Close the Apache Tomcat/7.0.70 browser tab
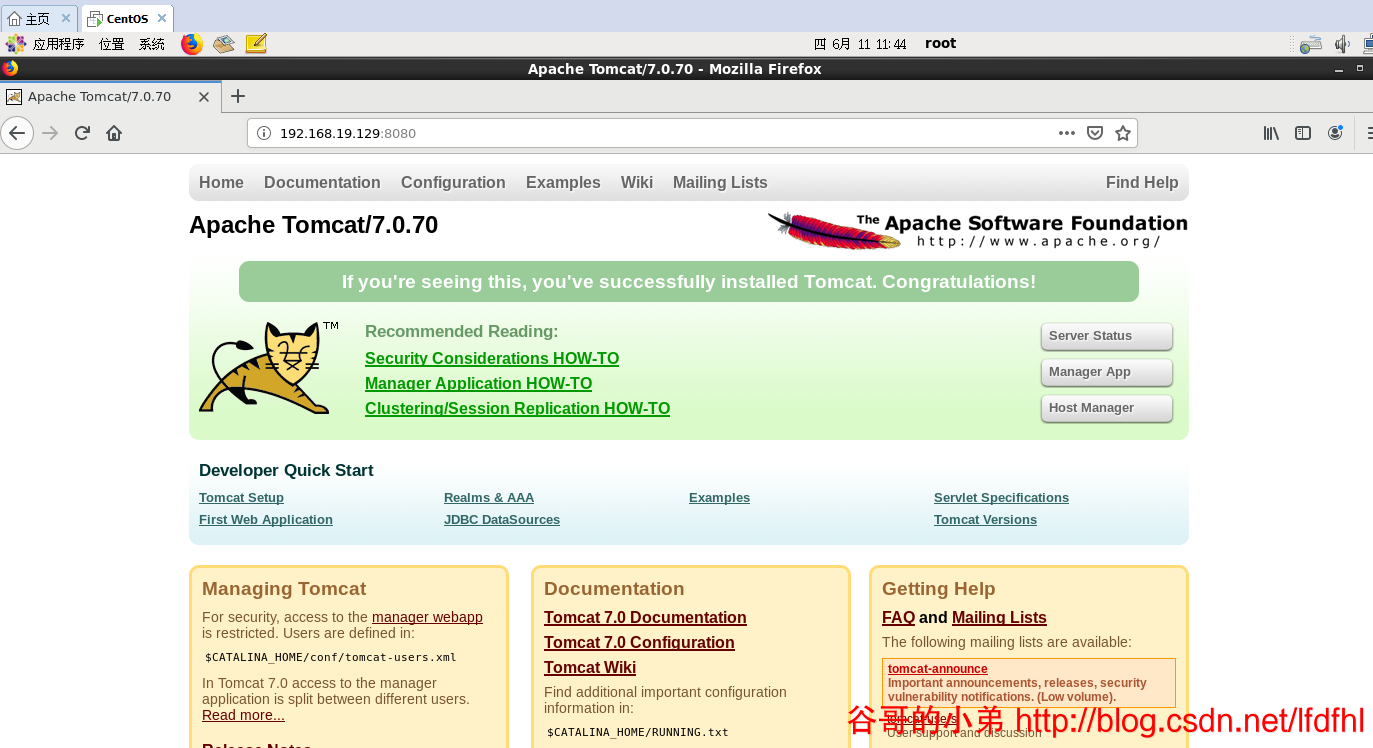This screenshot has width=1373, height=748. click(x=204, y=97)
